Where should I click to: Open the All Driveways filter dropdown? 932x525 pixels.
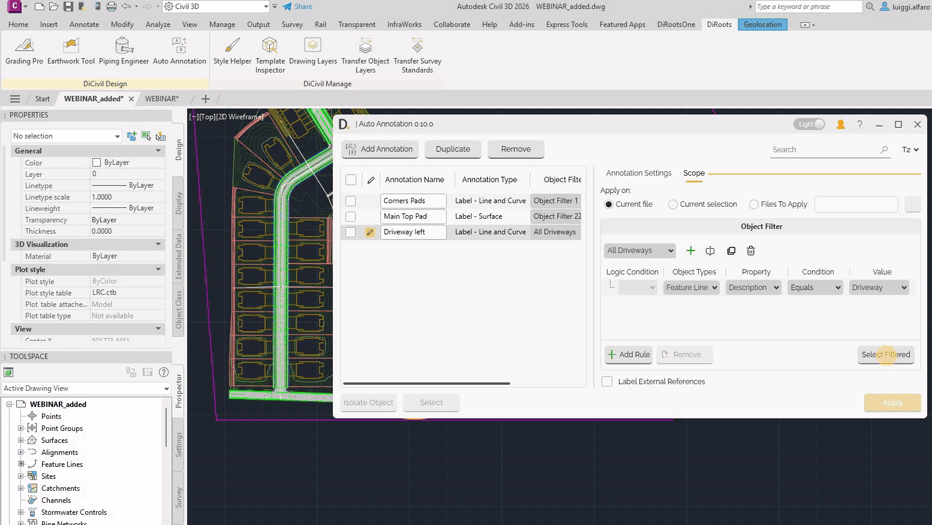640,250
